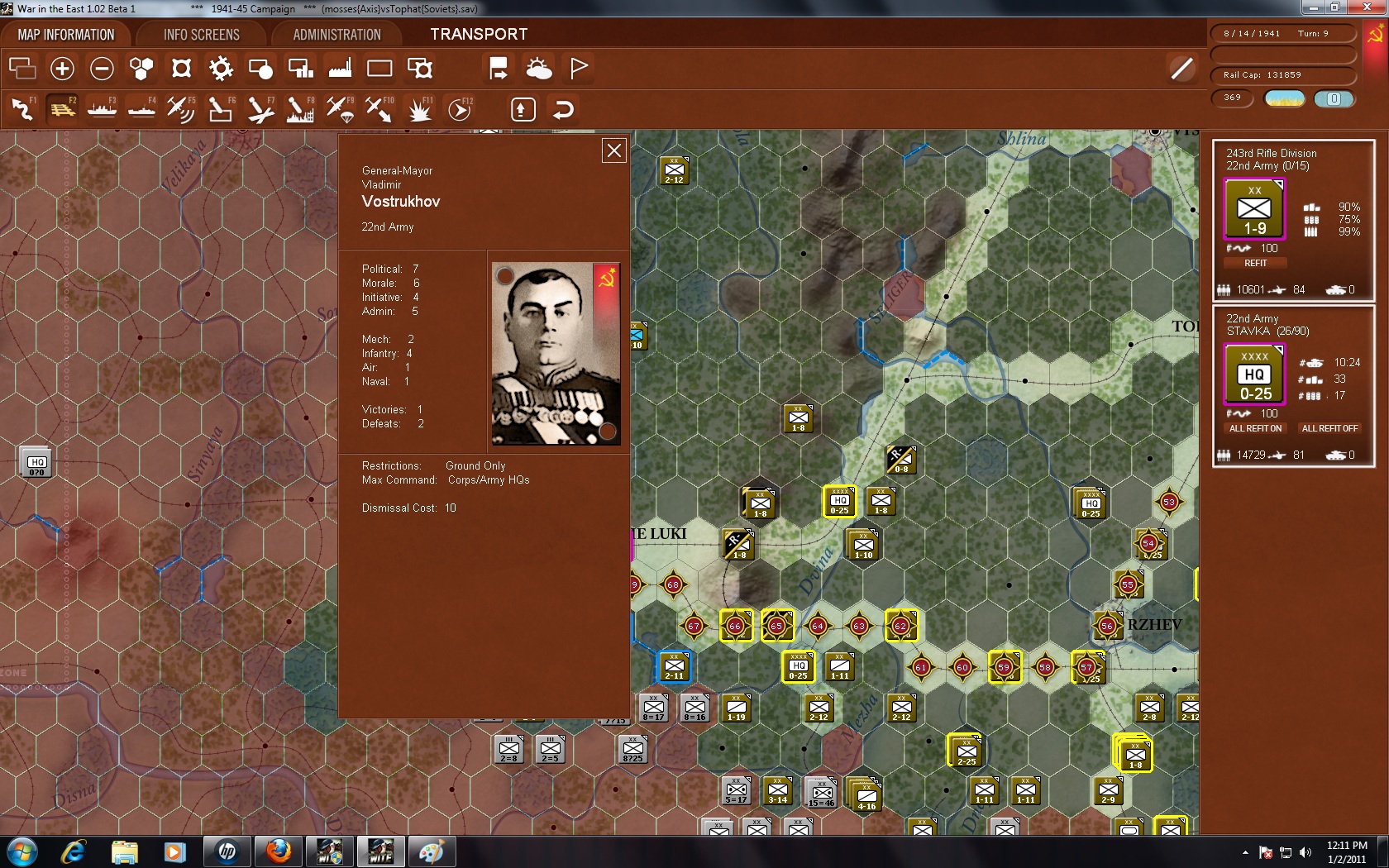Select fortified hex marker 53 on map

pyautogui.click(x=1169, y=502)
